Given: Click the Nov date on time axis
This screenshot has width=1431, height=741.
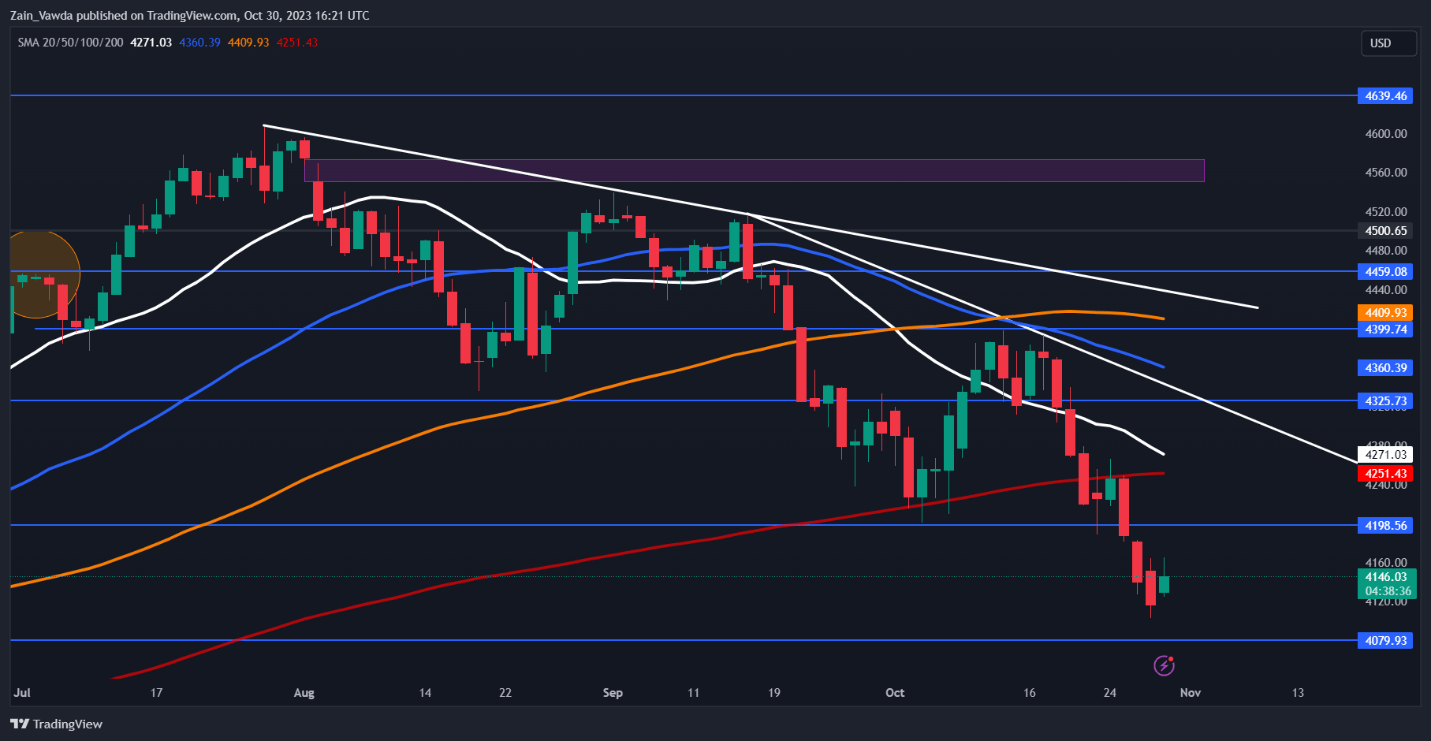Looking at the screenshot, I should (1189, 692).
